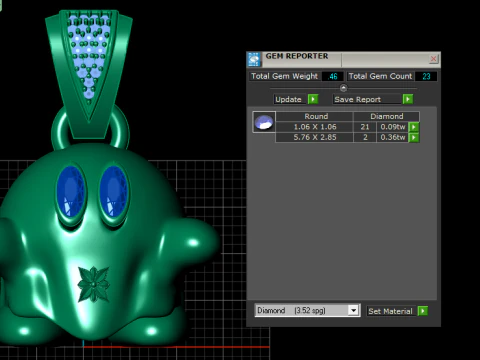Click the 0.09tw weight value
Viewport: 480px width, 360px height.
(393, 127)
